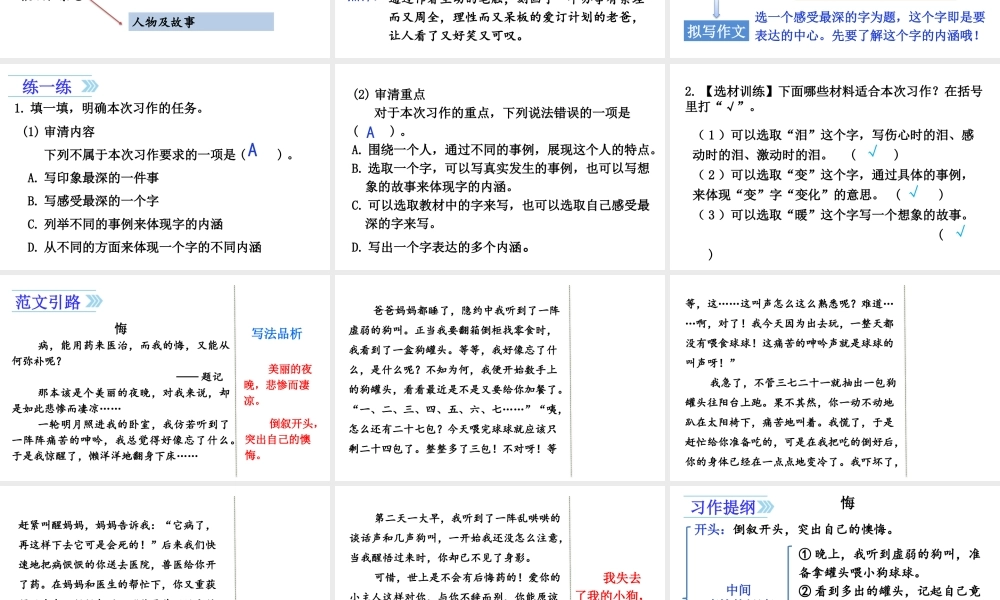Click the checkmark for the “变” item
This screenshot has width=1000, height=600.
tap(915, 191)
